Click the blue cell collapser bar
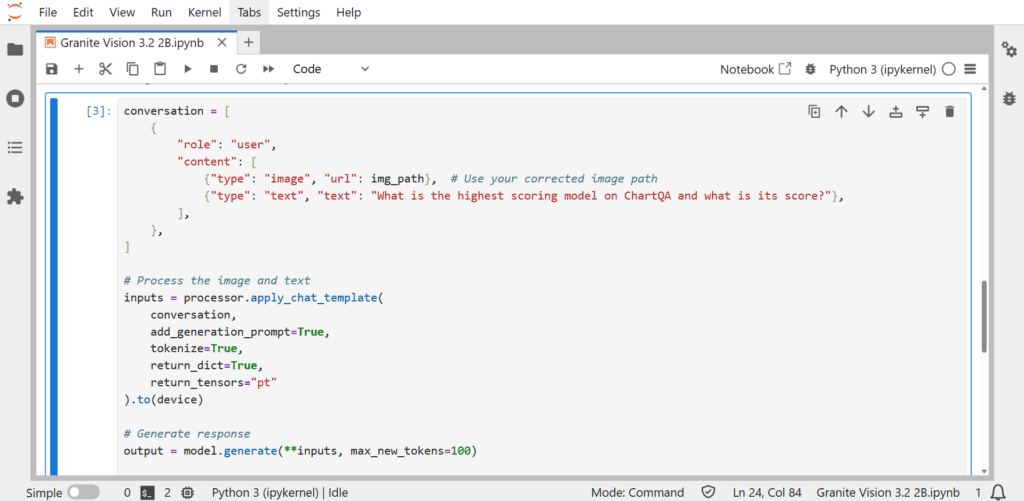This screenshot has height=501, width=1024. click(x=54, y=286)
